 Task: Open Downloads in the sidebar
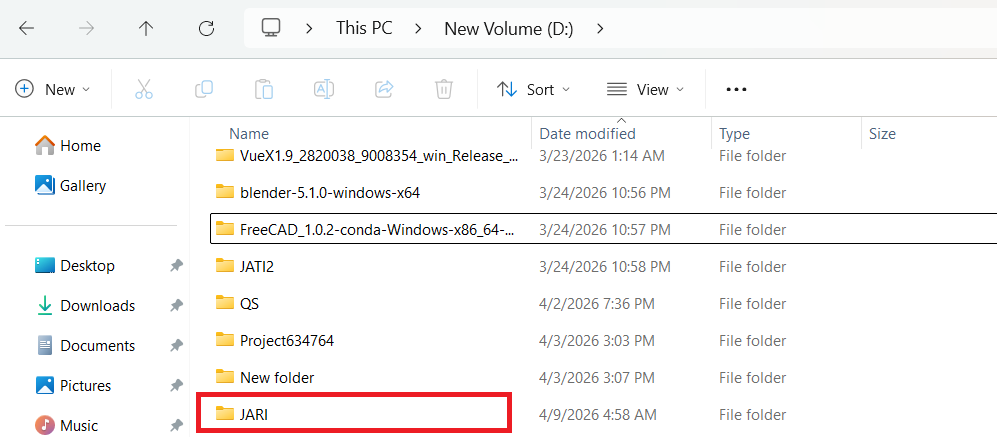[97, 306]
